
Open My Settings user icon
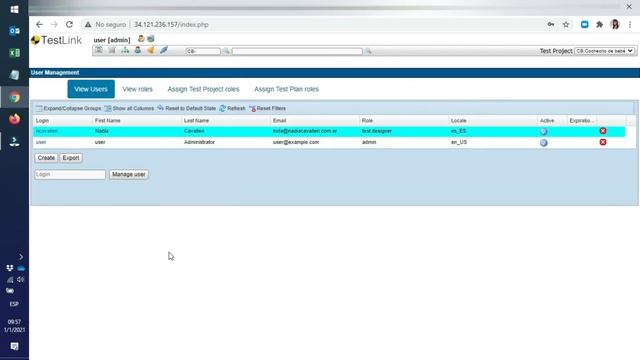[x=141, y=39]
